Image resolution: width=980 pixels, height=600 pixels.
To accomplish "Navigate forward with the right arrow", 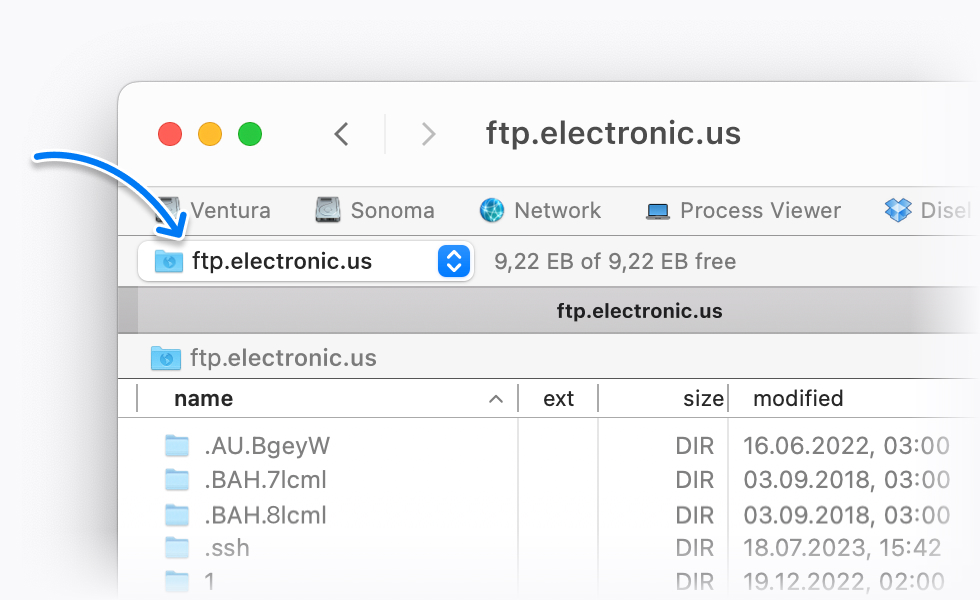I will [x=428, y=133].
